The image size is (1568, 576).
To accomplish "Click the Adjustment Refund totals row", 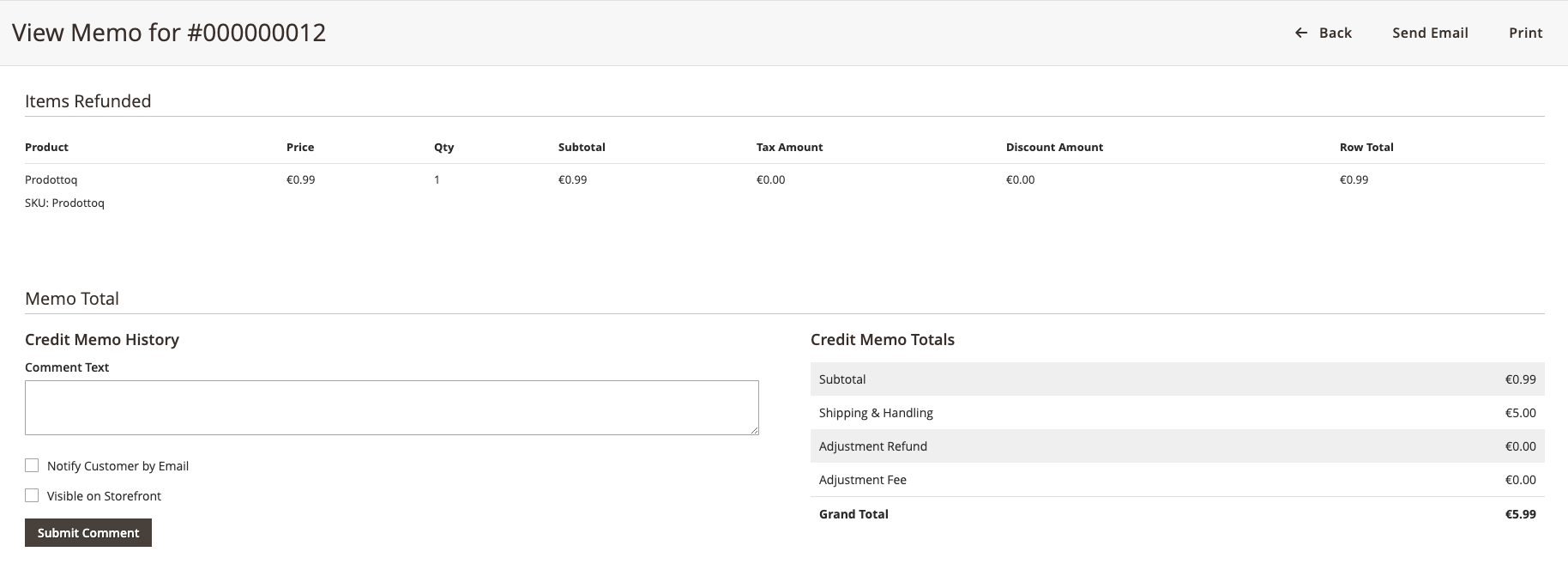I will click(1177, 446).
